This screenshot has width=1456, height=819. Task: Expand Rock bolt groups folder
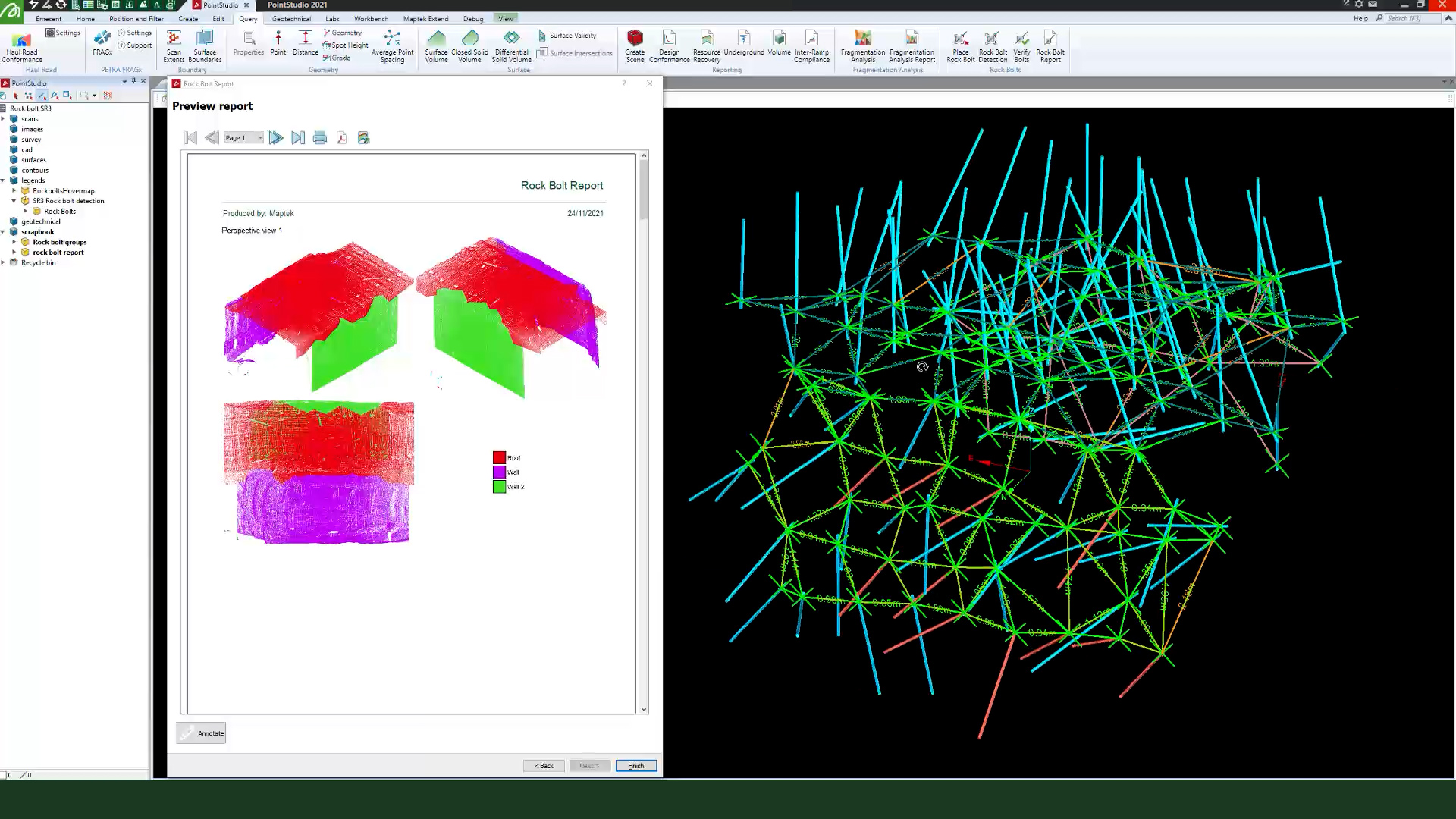[14, 242]
